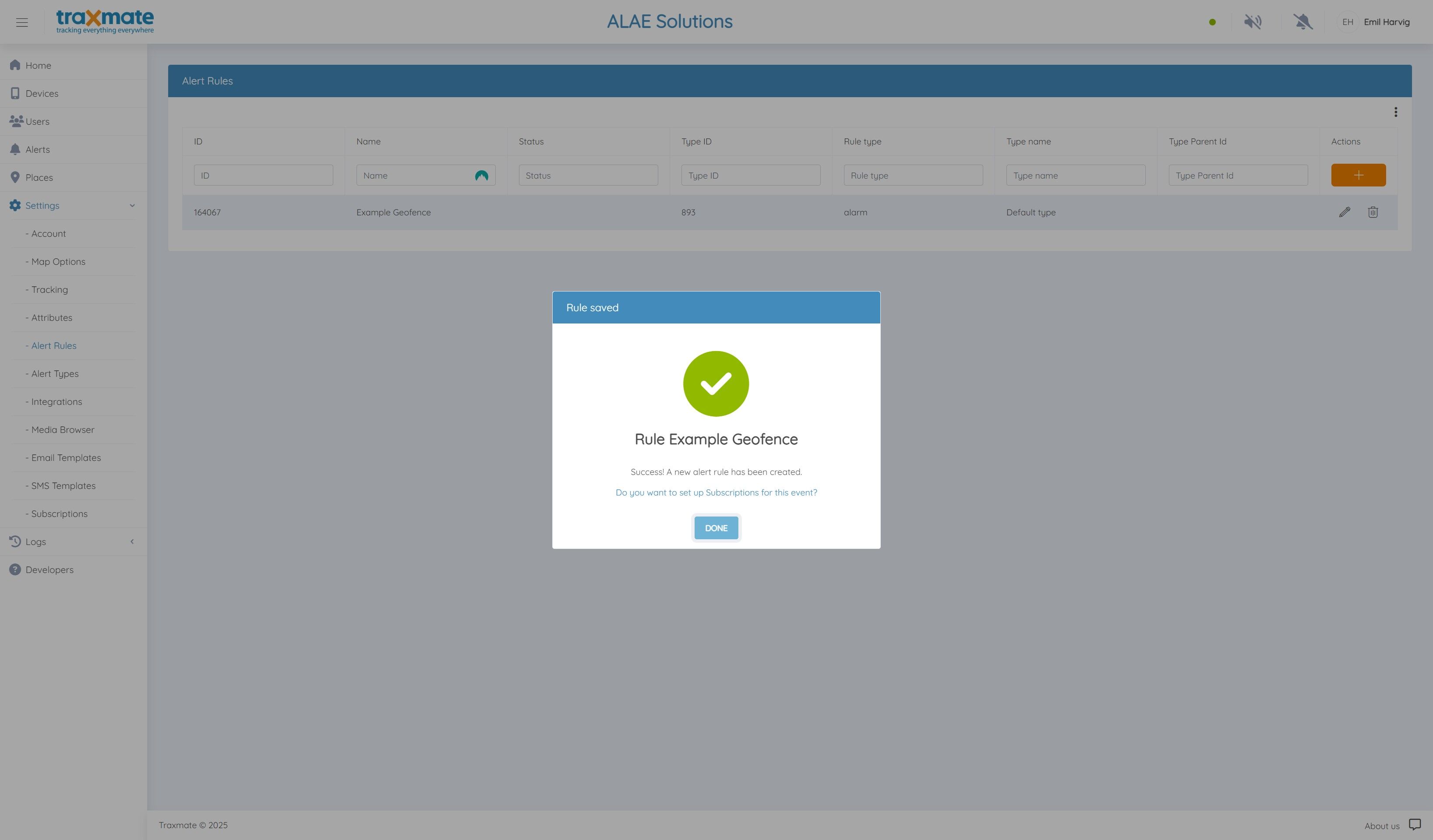Click the Type ID filter input
Image resolution: width=1433 pixels, height=840 pixels.
[751, 176]
